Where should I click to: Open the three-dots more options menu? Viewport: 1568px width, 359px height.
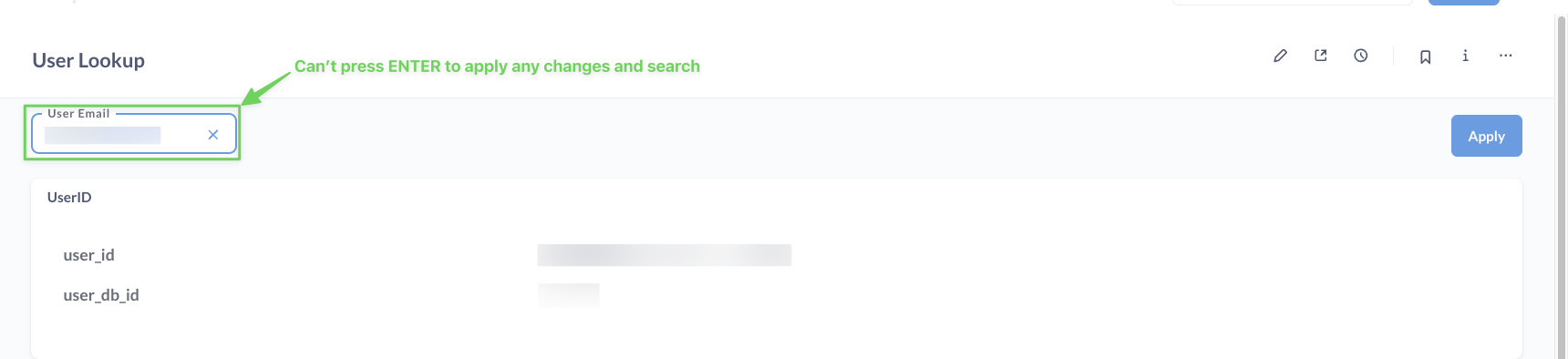(1505, 56)
